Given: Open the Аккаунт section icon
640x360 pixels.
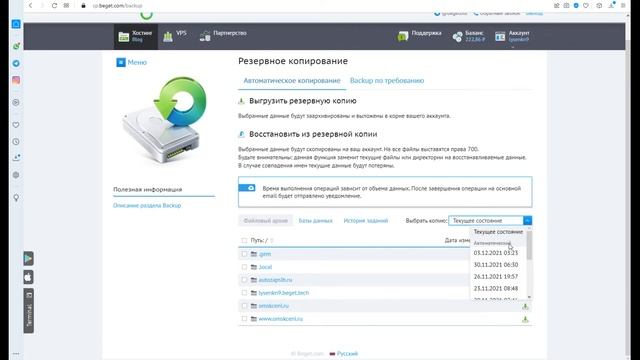Looking at the screenshot, I should tap(500, 37).
